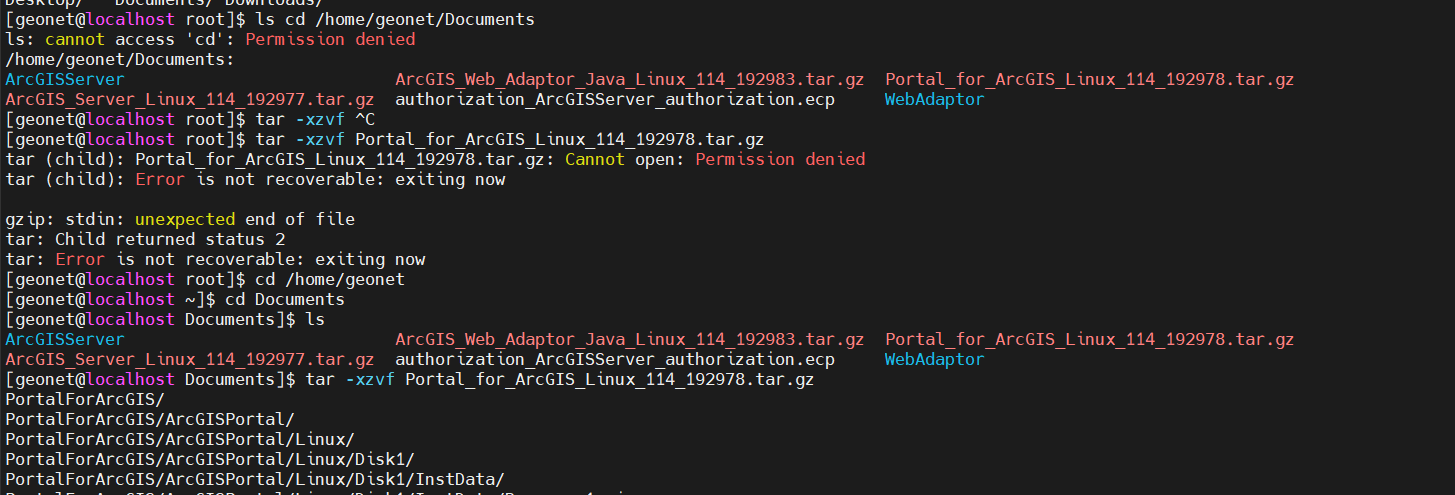Click the 'tar: Child returned status 2' line
Image resolution: width=1455 pixels, height=495 pixels.
pos(145,239)
